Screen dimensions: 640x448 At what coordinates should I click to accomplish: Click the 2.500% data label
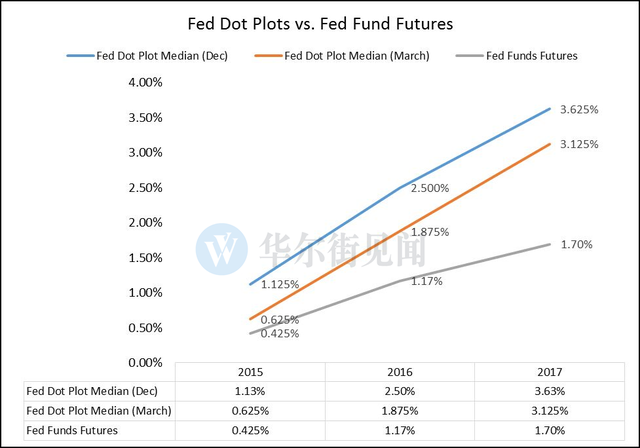(430, 188)
